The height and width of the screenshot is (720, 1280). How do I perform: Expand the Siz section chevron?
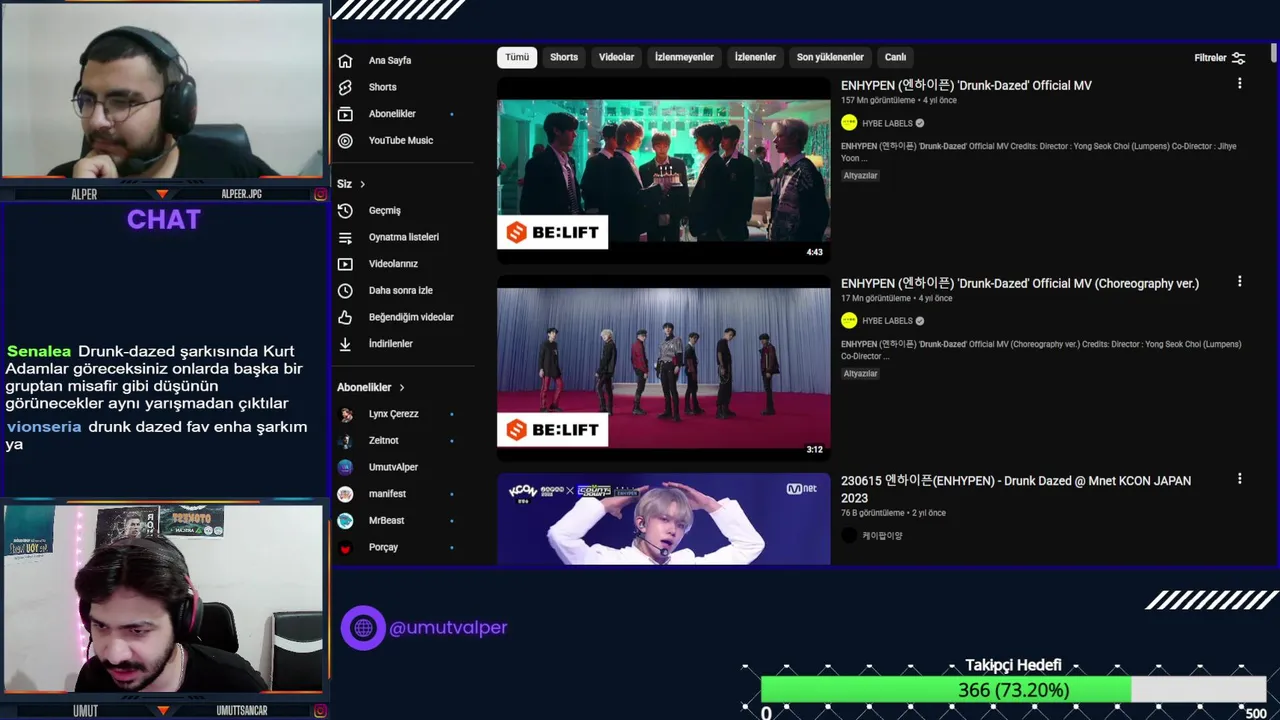(362, 184)
